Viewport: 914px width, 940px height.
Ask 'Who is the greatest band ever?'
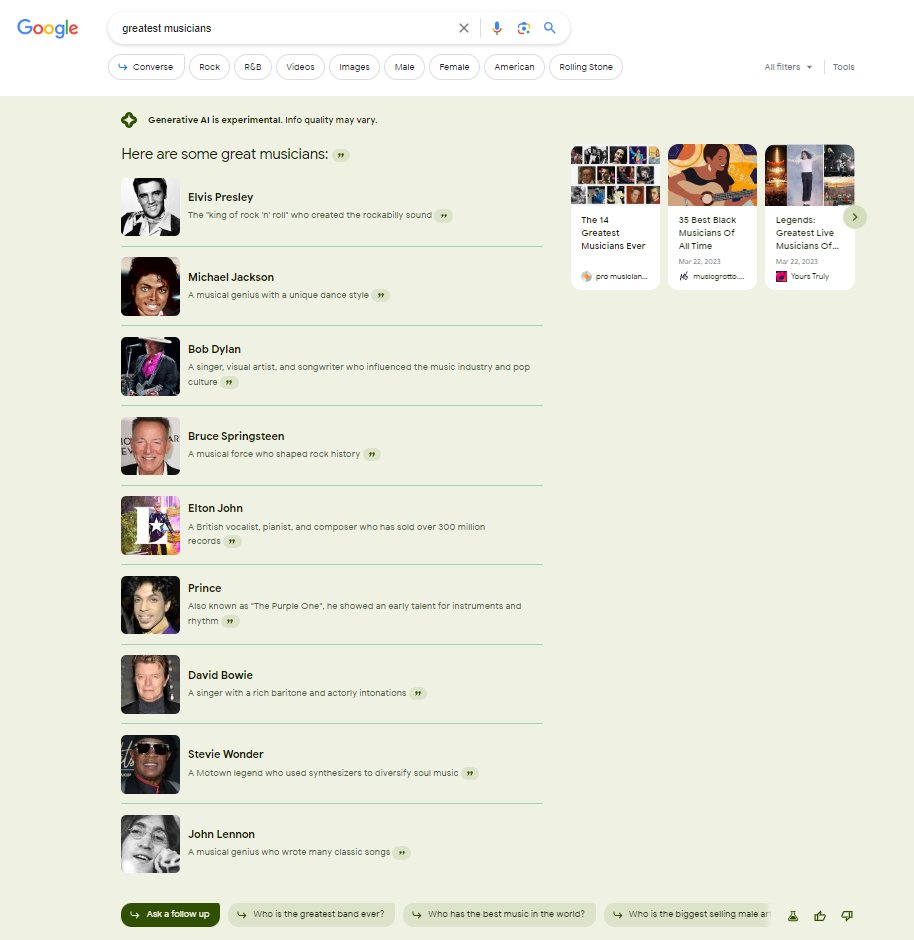click(311, 915)
